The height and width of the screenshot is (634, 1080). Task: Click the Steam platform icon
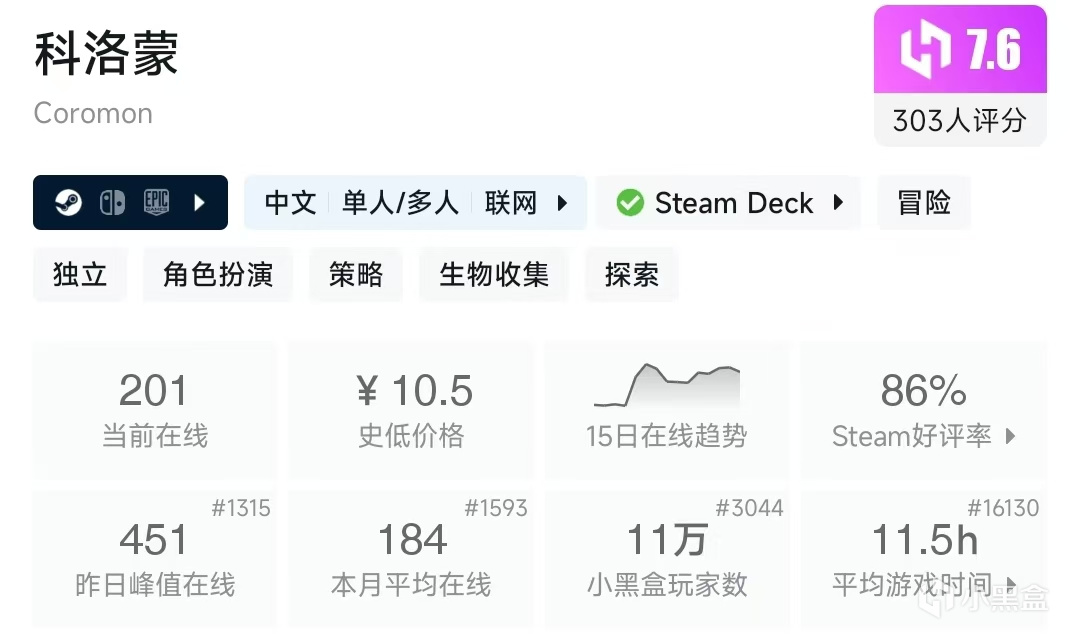tap(69, 203)
